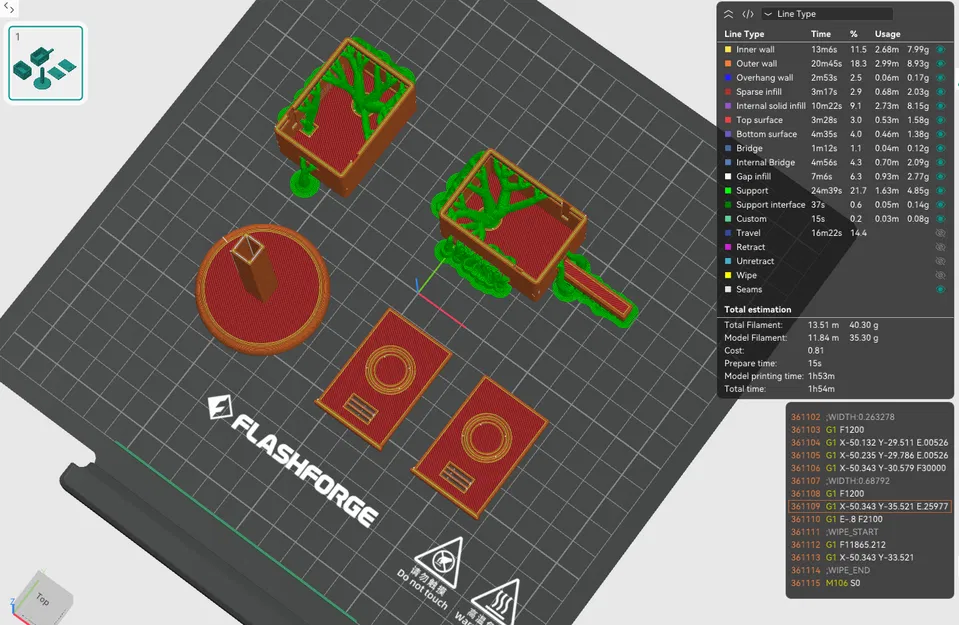Select the Travel row label
This screenshot has width=959, height=625.
coord(748,233)
